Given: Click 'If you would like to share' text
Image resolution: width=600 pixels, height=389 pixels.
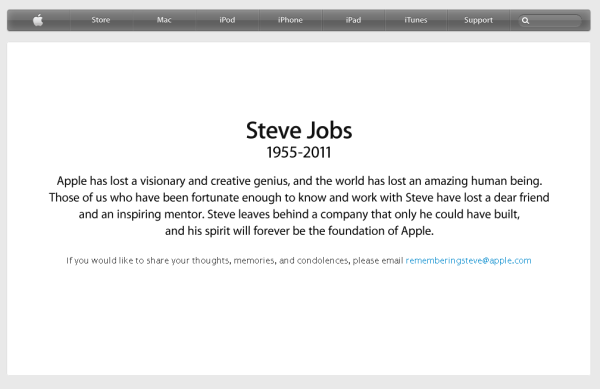Looking at the screenshot, I should point(235,260).
